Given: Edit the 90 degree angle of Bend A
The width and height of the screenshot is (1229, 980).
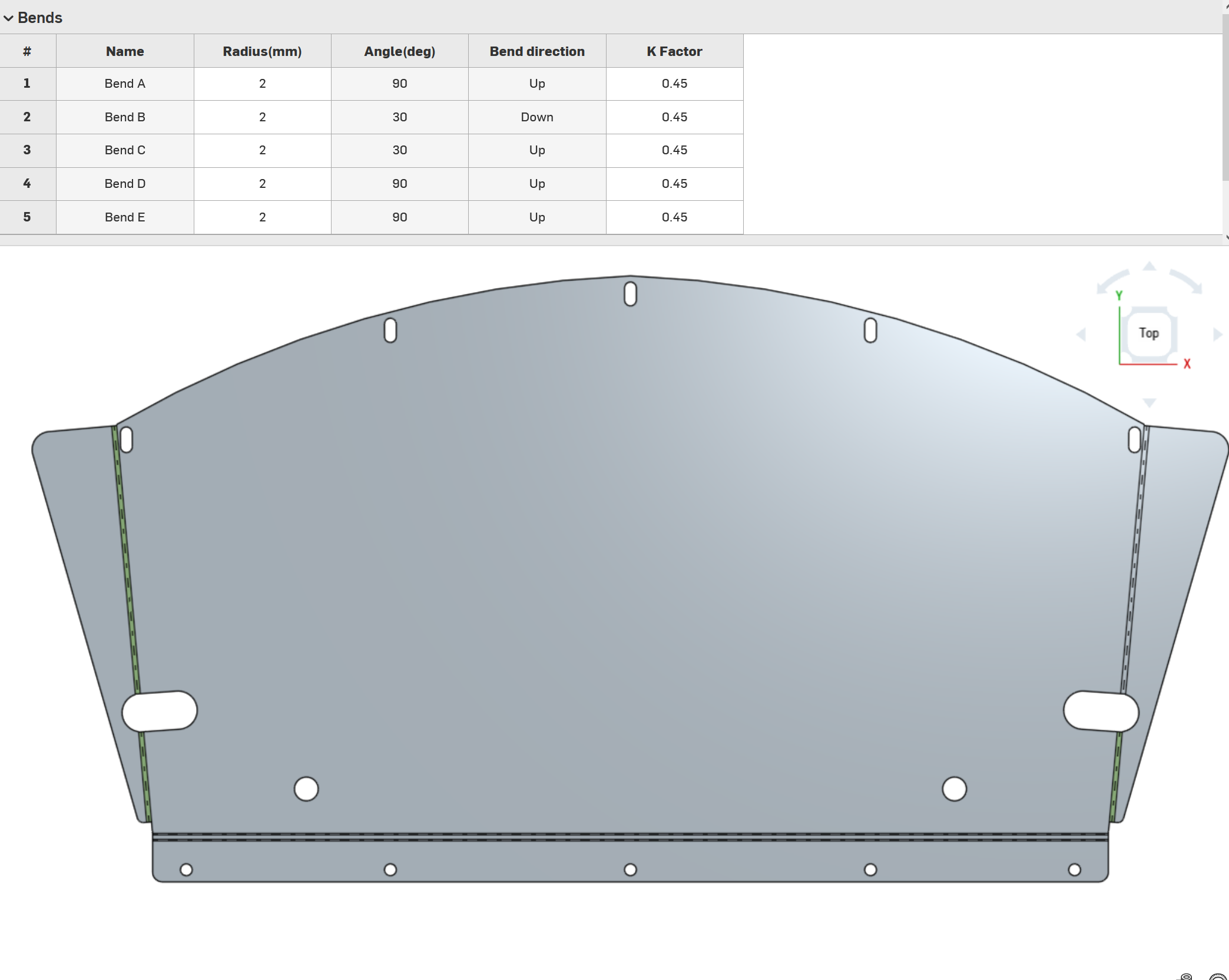Looking at the screenshot, I should click(x=400, y=84).
